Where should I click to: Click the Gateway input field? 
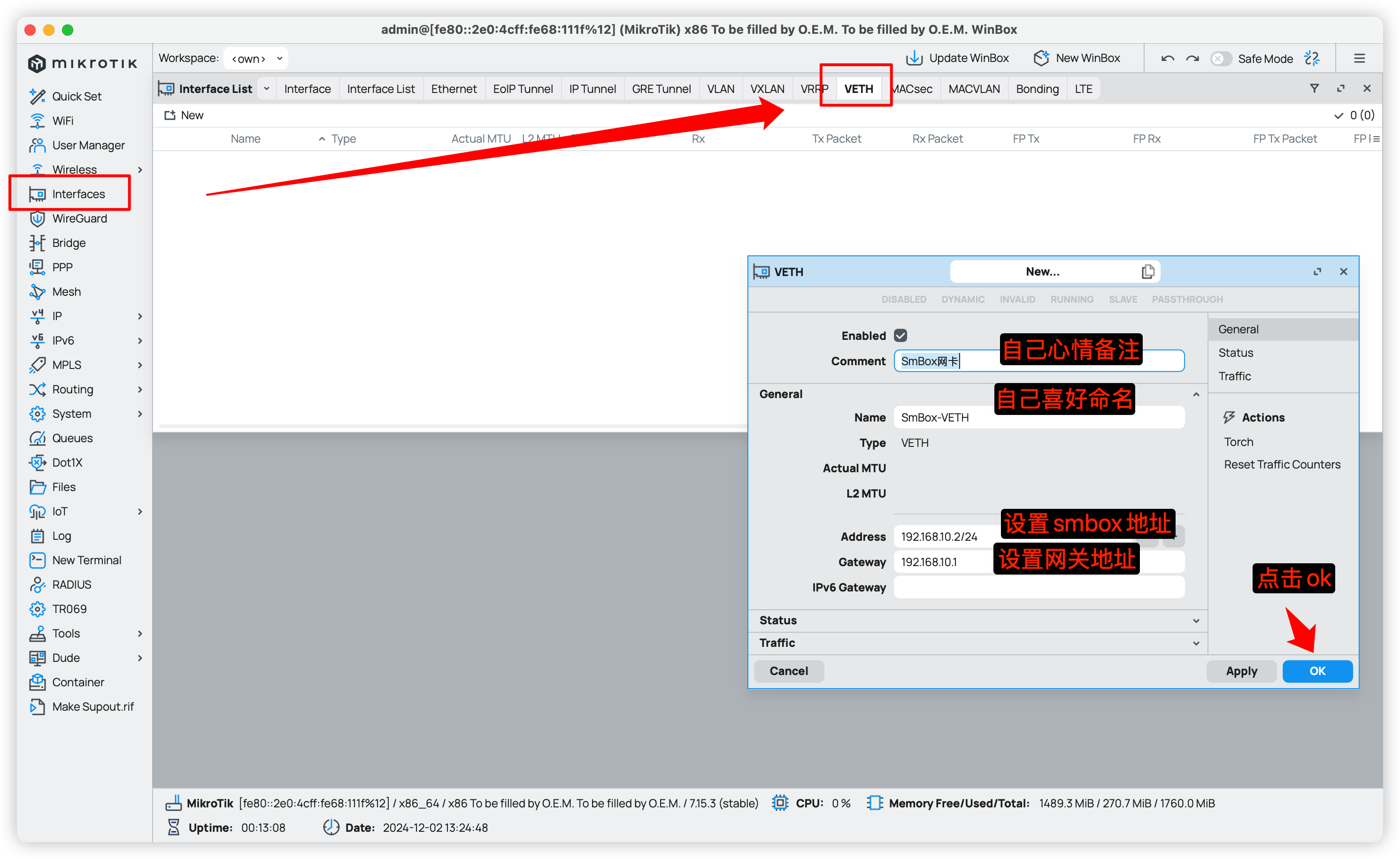(1038, 562)
